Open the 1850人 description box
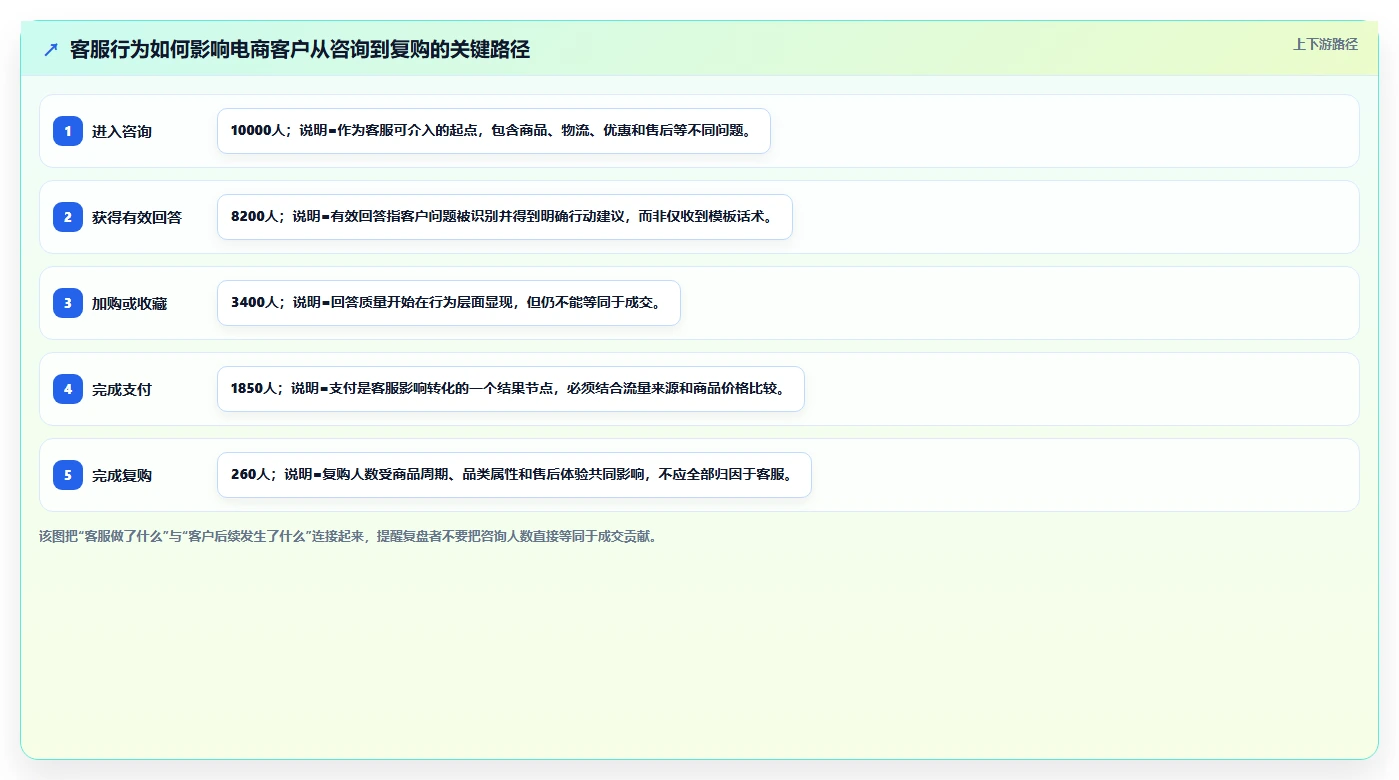The image size is (1399, 780). pyautogui.click(x=511, y=389)
